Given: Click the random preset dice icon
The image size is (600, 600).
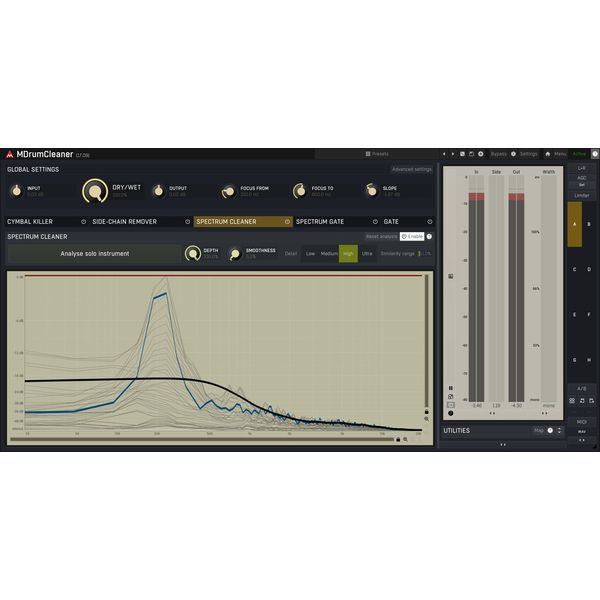Looking at the screenshot, I should click(x=462, y=154).
